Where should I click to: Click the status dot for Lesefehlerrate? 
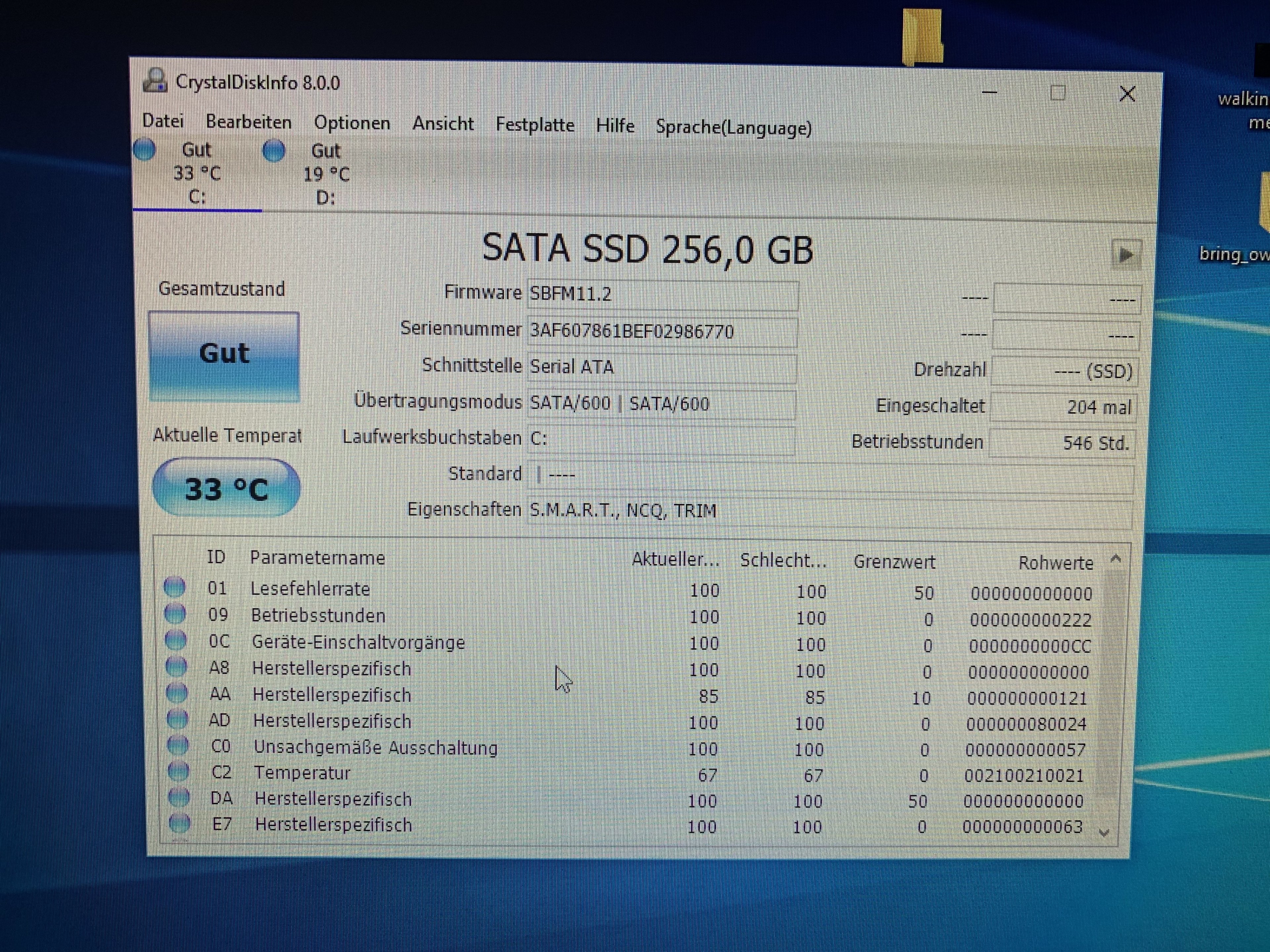pyautogui.click(x=175, y=587)
